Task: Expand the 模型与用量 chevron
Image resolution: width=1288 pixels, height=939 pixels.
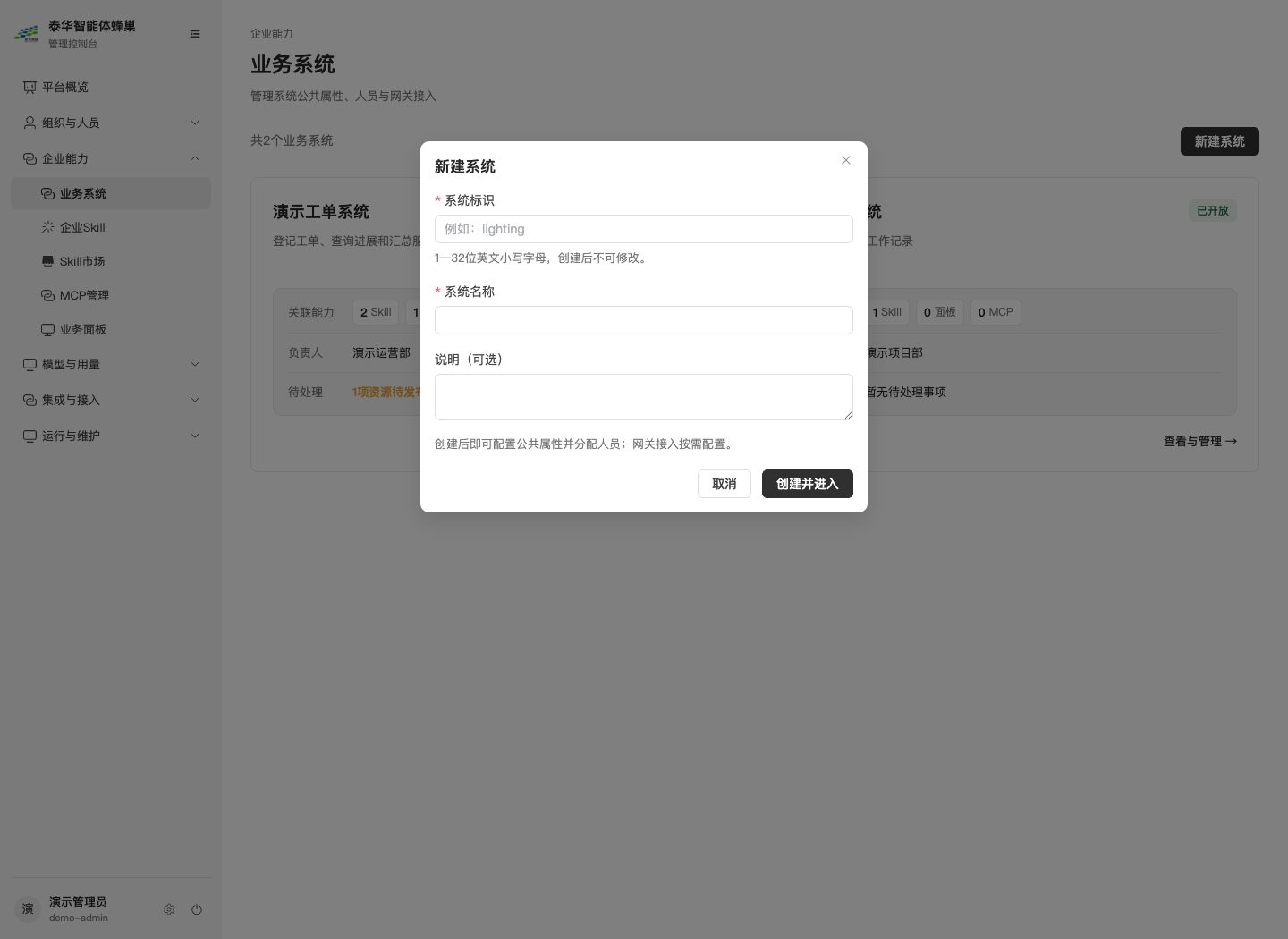Action: [x=195, y=364]
